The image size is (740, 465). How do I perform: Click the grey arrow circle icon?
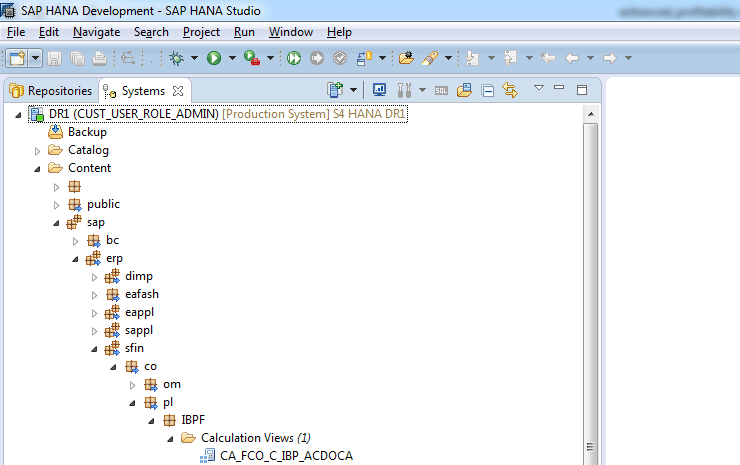[x=317, y=58]
